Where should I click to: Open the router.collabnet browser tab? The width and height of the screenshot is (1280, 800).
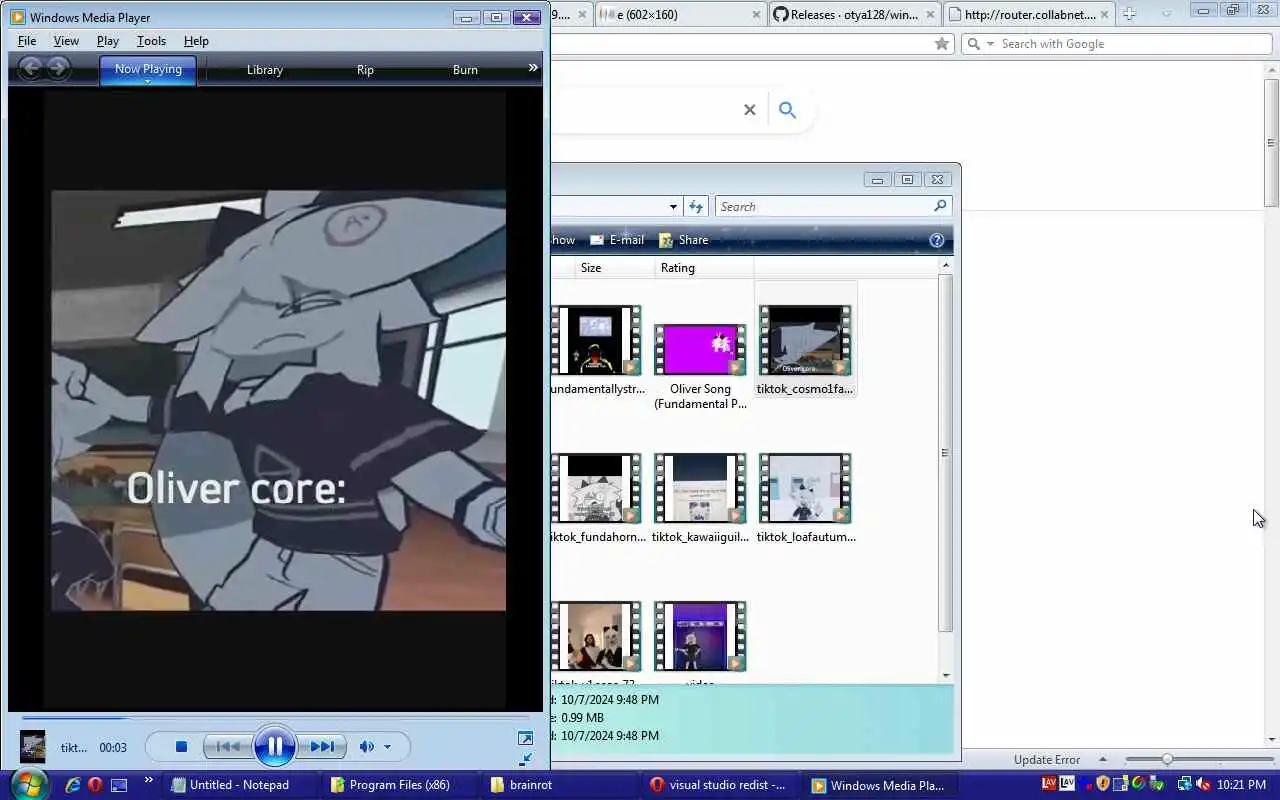(1029, 14)
